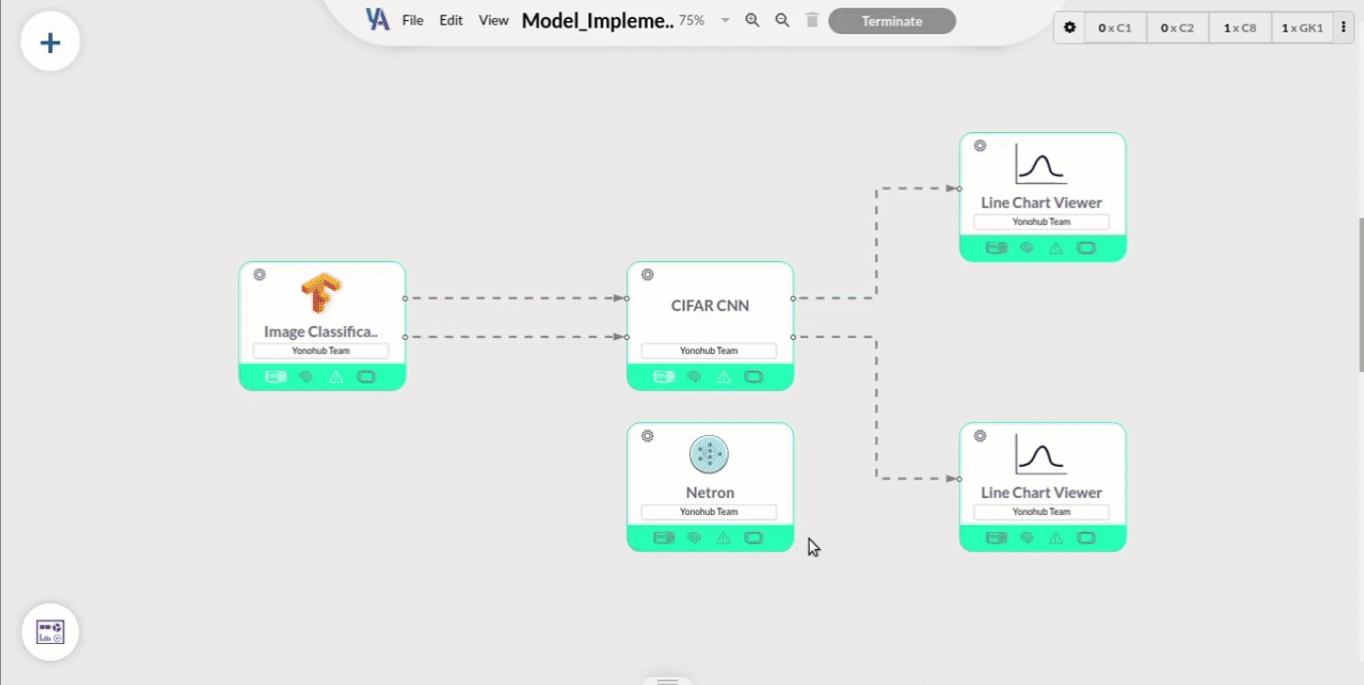Click warning triangle on upper Line Chart Viewer
This screenshot has width=1364, height=685.
click(1056, 248)
